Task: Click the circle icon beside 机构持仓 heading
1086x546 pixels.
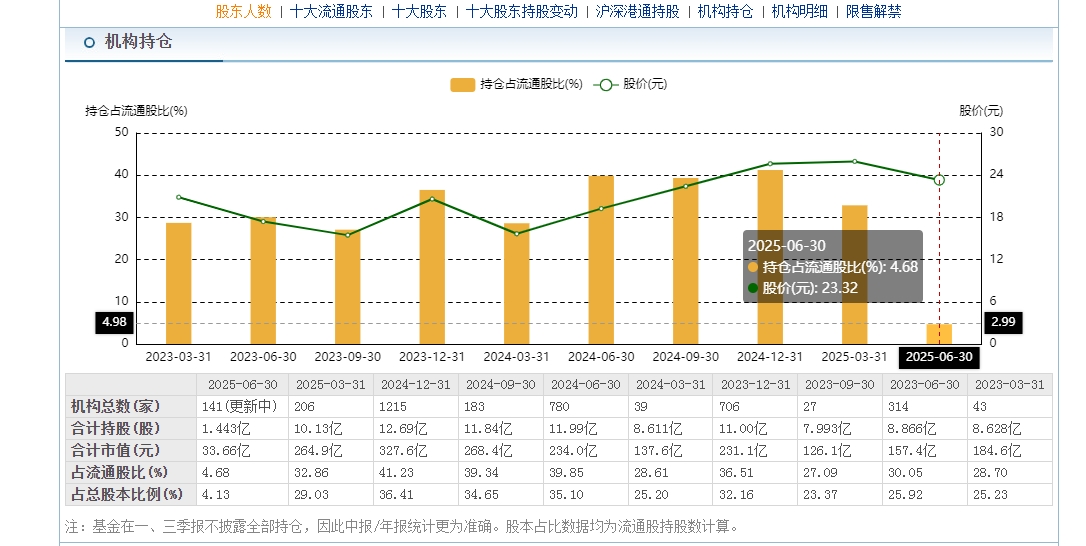Action: pyautogui.click(x=89, y=42)
